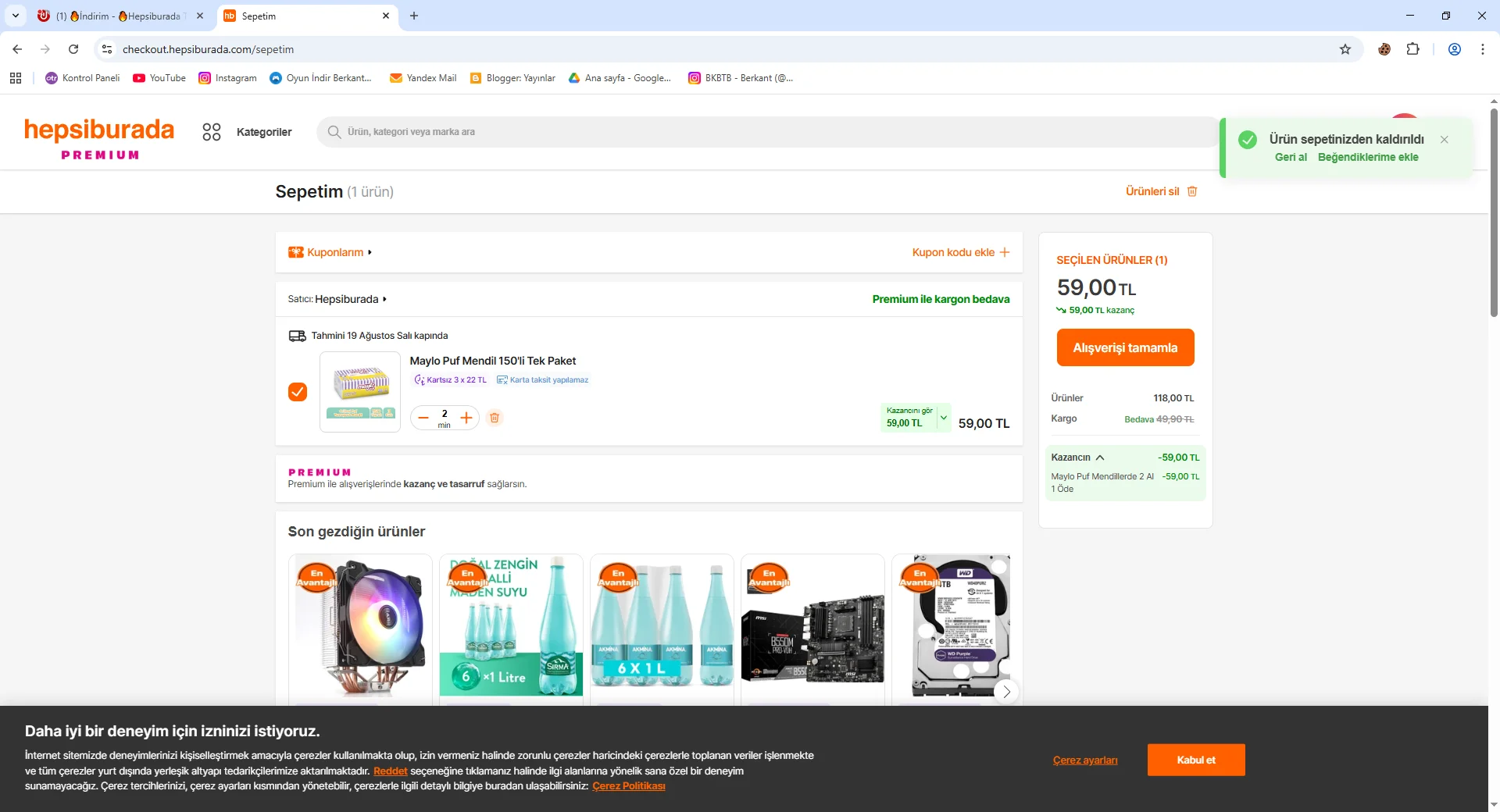Click Alışverişi tamamla button

[1125, 347]
